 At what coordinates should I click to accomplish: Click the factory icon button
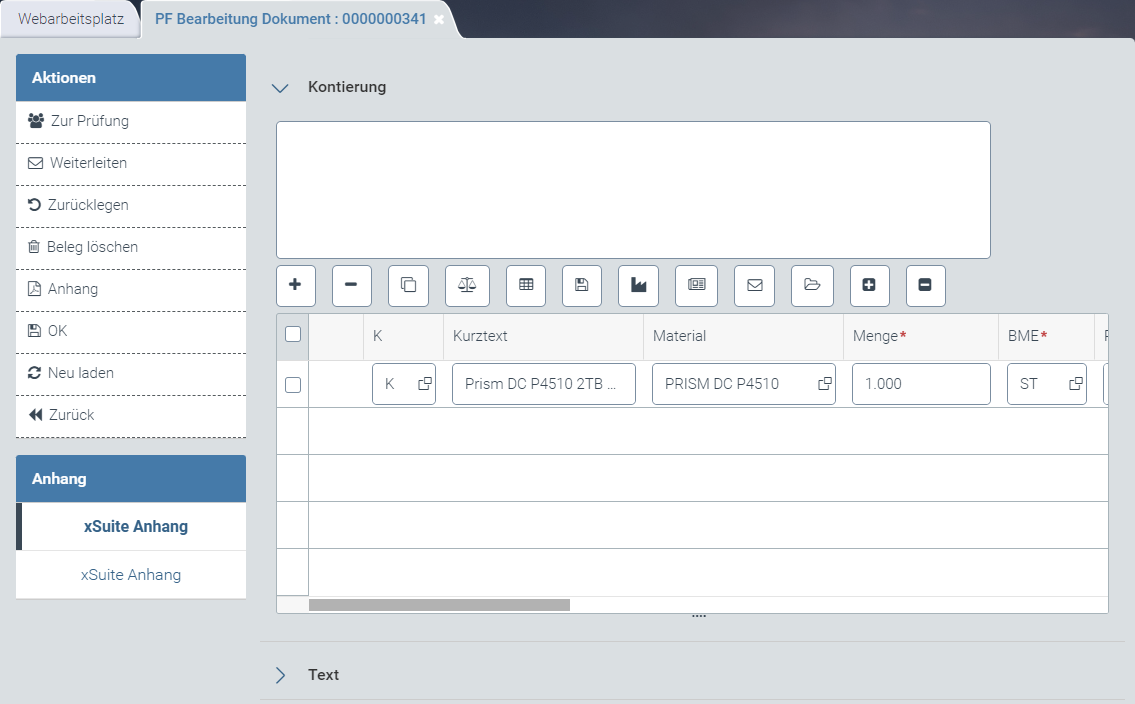click(x=639, y=285)
